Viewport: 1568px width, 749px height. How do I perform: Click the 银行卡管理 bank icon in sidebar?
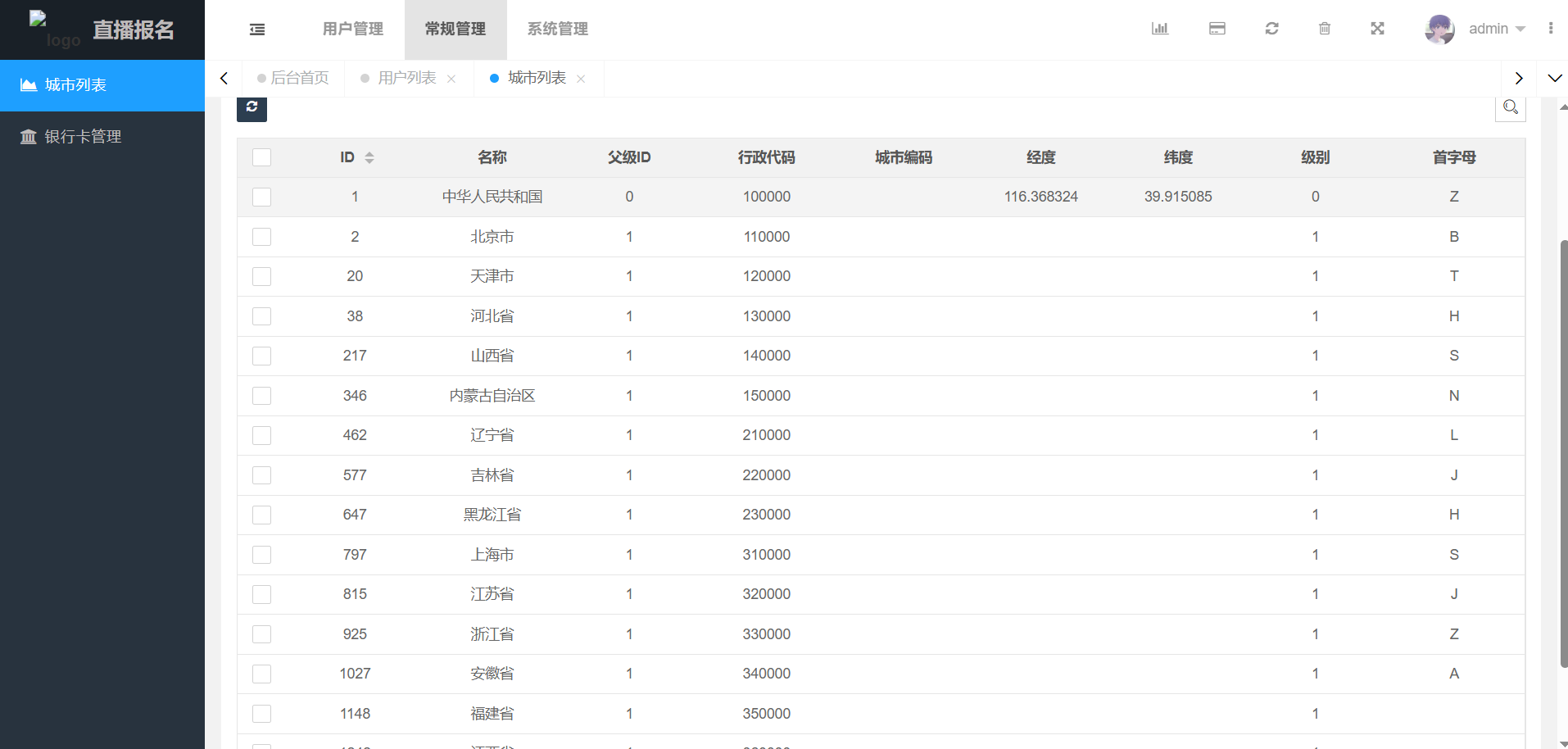coord(29,137)
